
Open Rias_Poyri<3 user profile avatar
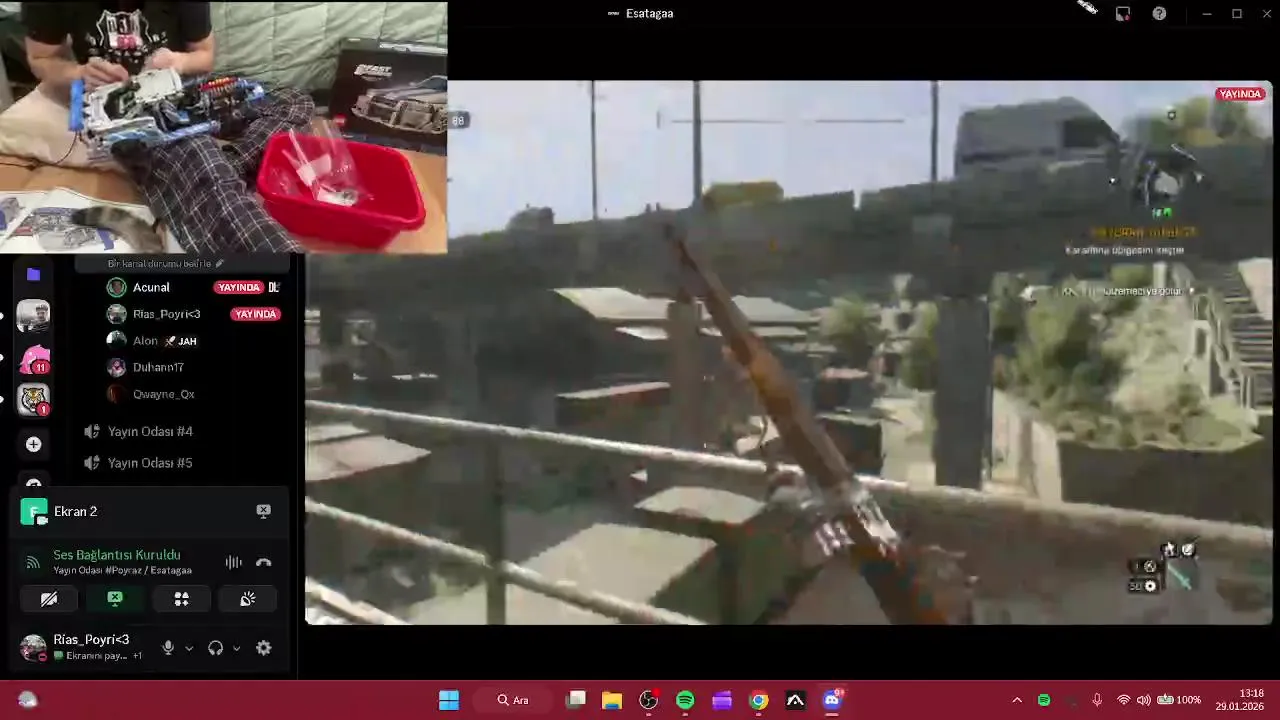click(33, 647)
